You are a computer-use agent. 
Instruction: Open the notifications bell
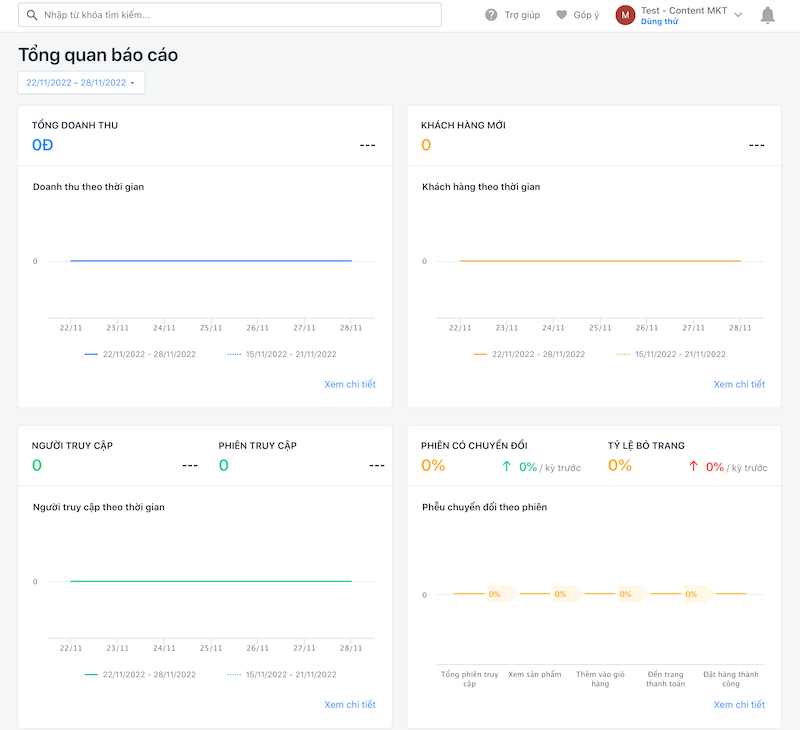point(768,15)
